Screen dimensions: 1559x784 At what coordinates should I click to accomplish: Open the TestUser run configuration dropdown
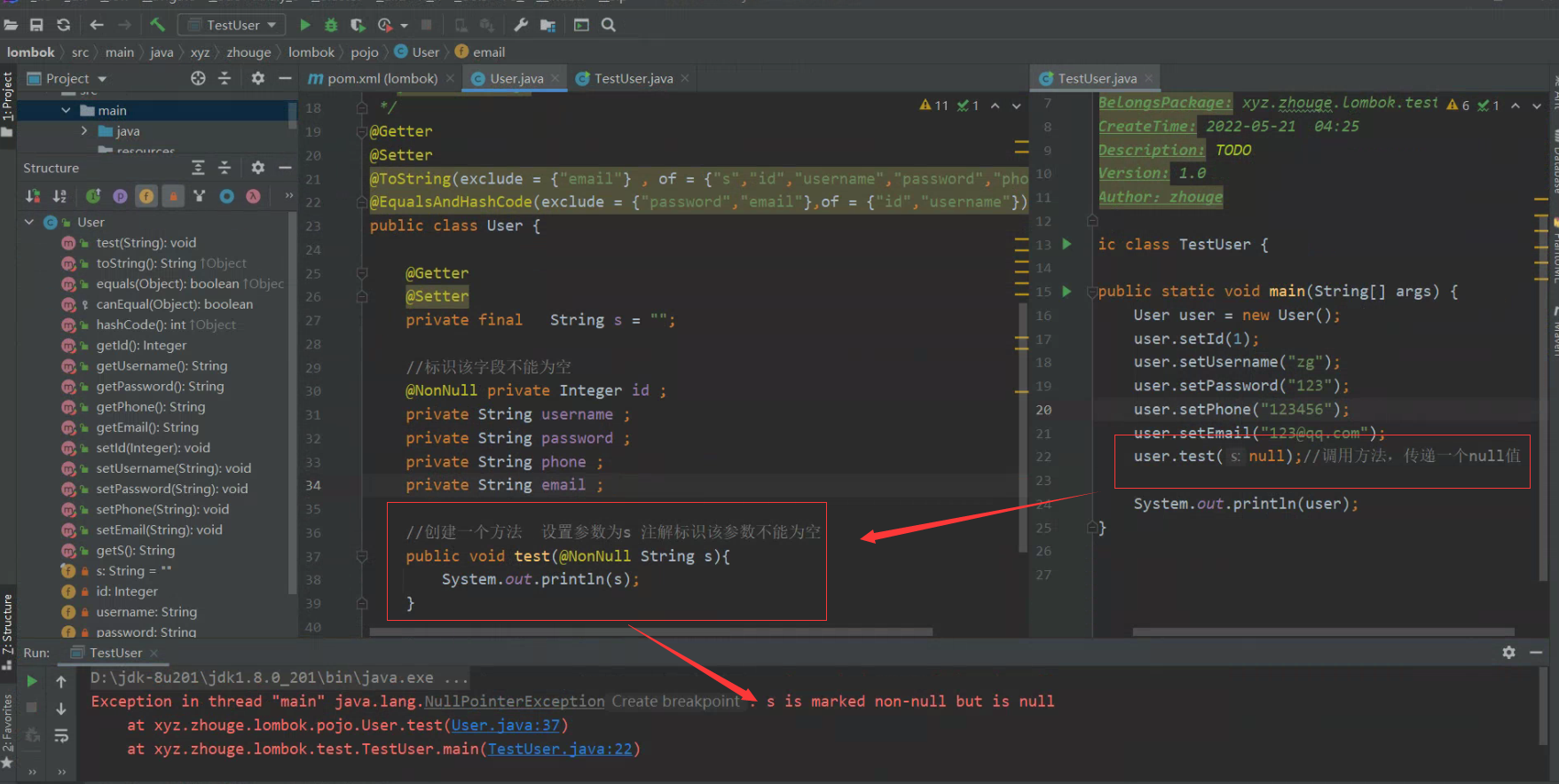[232, 25]
